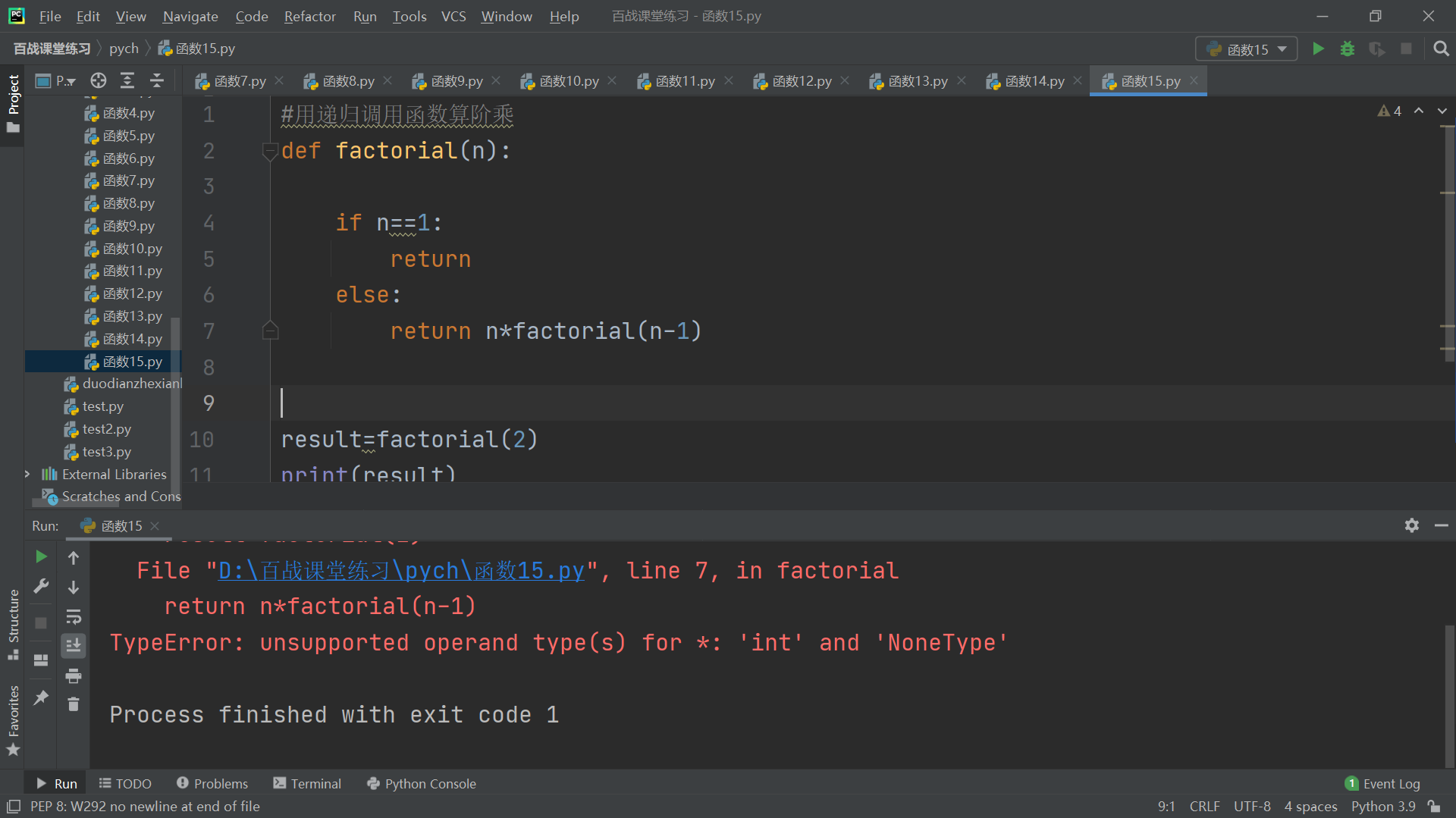1456x818 pixels.
Task: Toggle the Favorites side tool window
Action: click(x=13, y=720)
